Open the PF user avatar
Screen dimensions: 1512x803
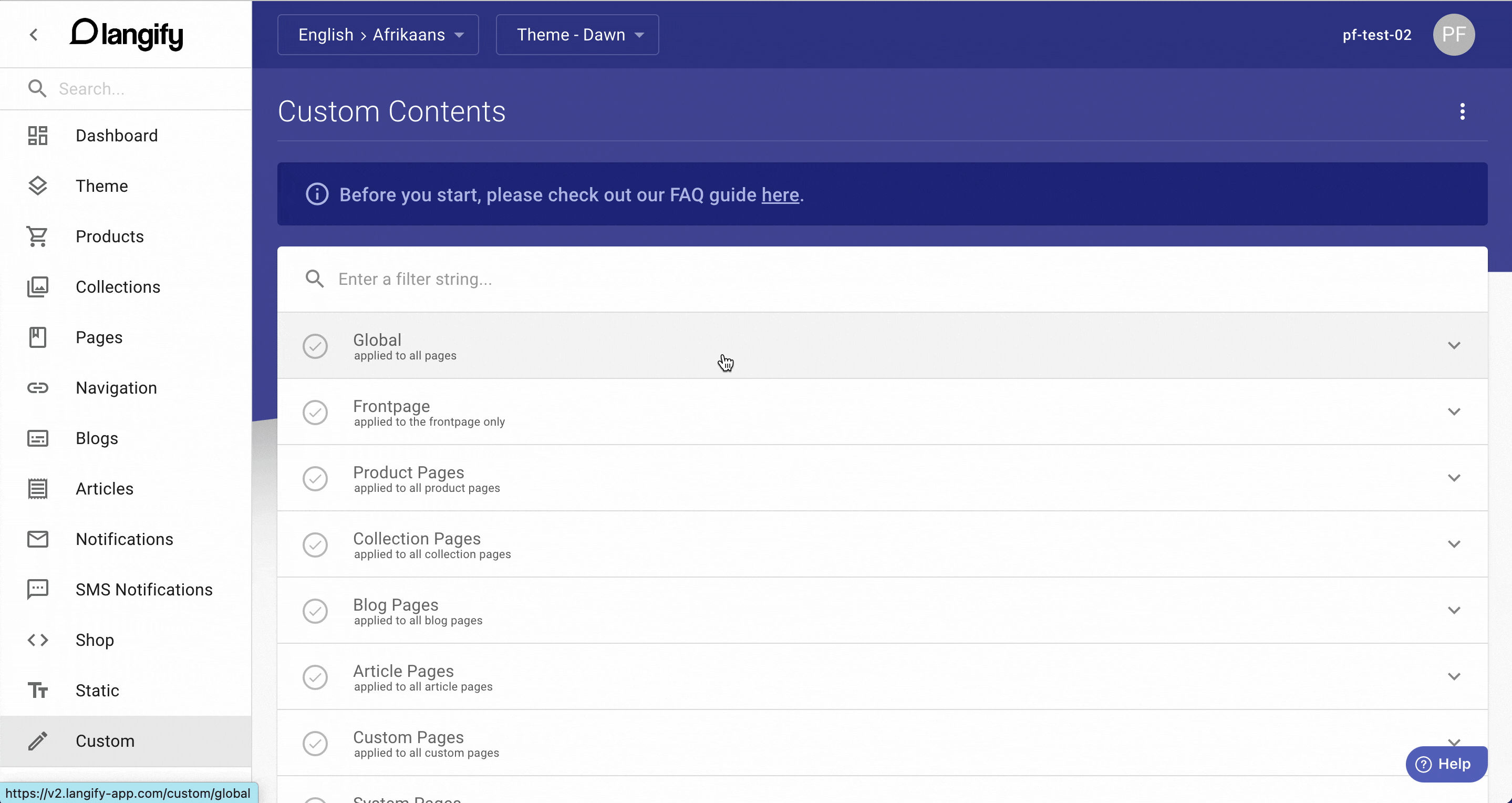[1454, 35]
